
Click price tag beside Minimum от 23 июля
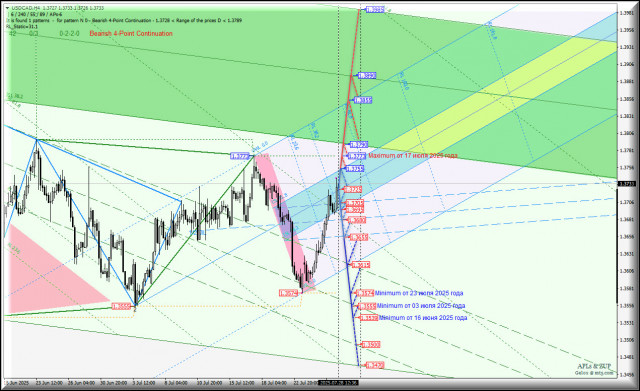click(365, 293)
